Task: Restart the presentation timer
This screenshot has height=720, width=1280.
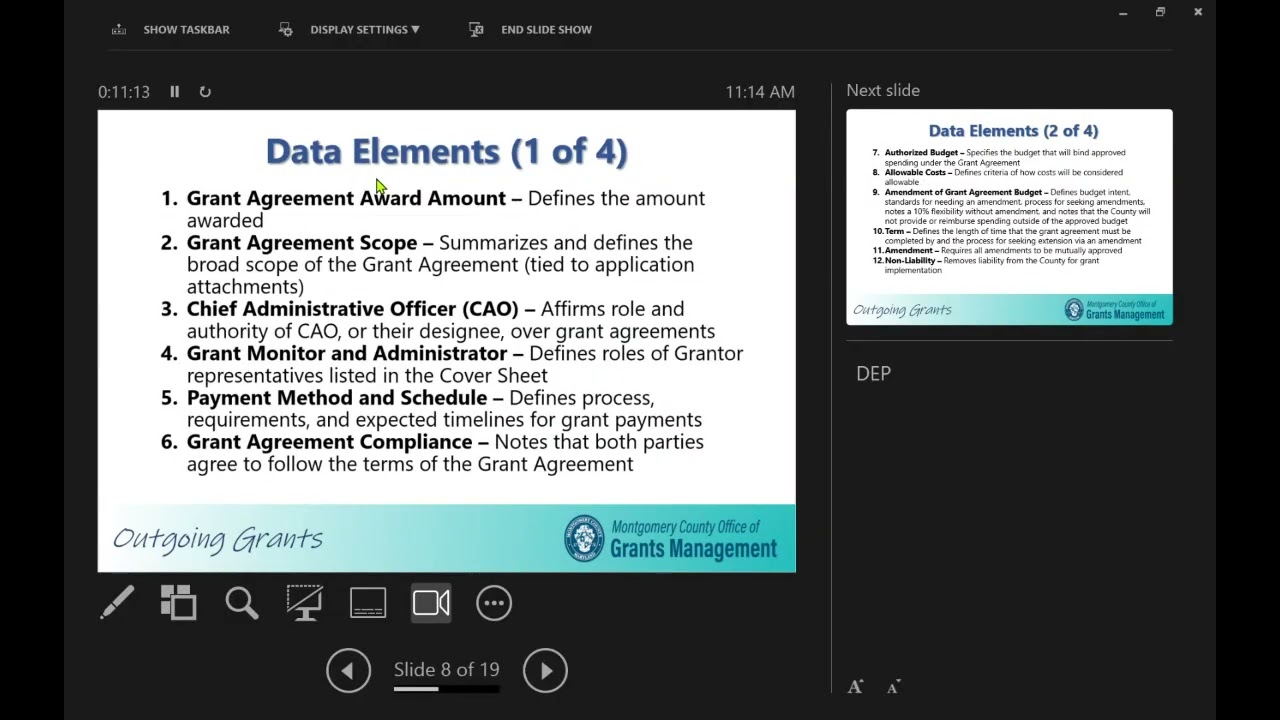Action: coord(205,91)
